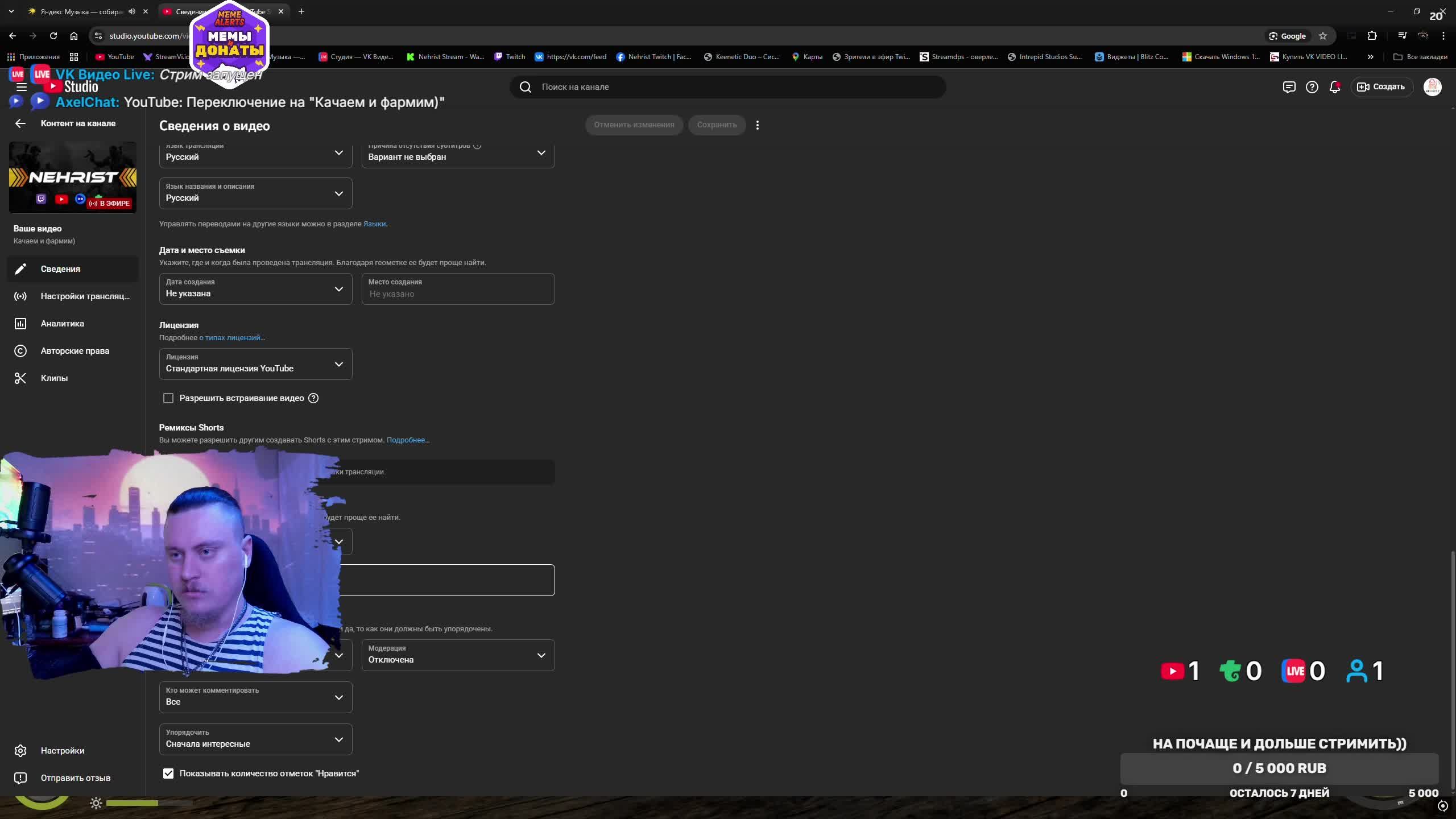Expand the License dropdown
The height and width of the screenshot is (819, 1456).
pyautogui.click(x=255, y=364)
